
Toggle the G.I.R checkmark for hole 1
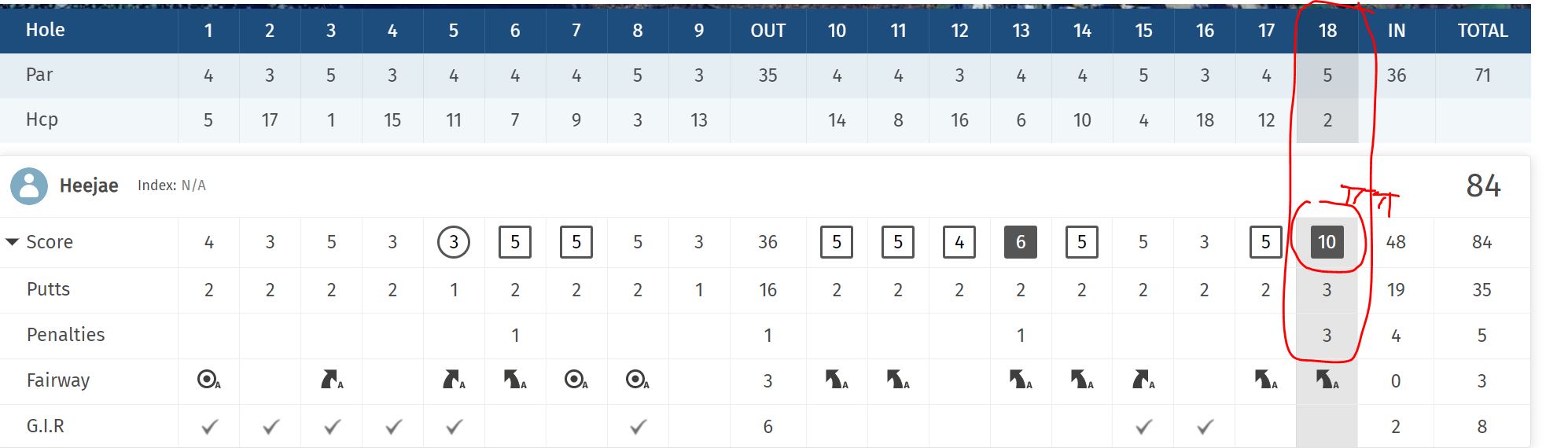(x=208, y=427)
